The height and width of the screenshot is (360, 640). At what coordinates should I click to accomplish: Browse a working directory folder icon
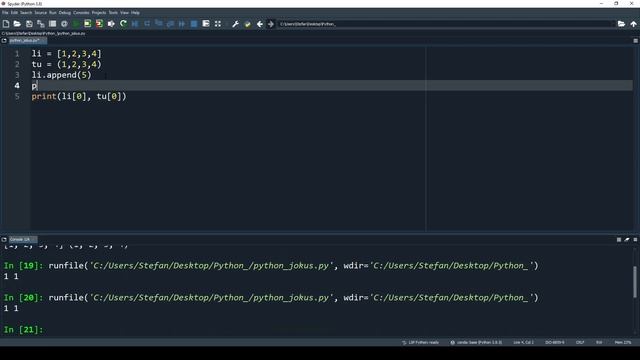click(621, 24)
